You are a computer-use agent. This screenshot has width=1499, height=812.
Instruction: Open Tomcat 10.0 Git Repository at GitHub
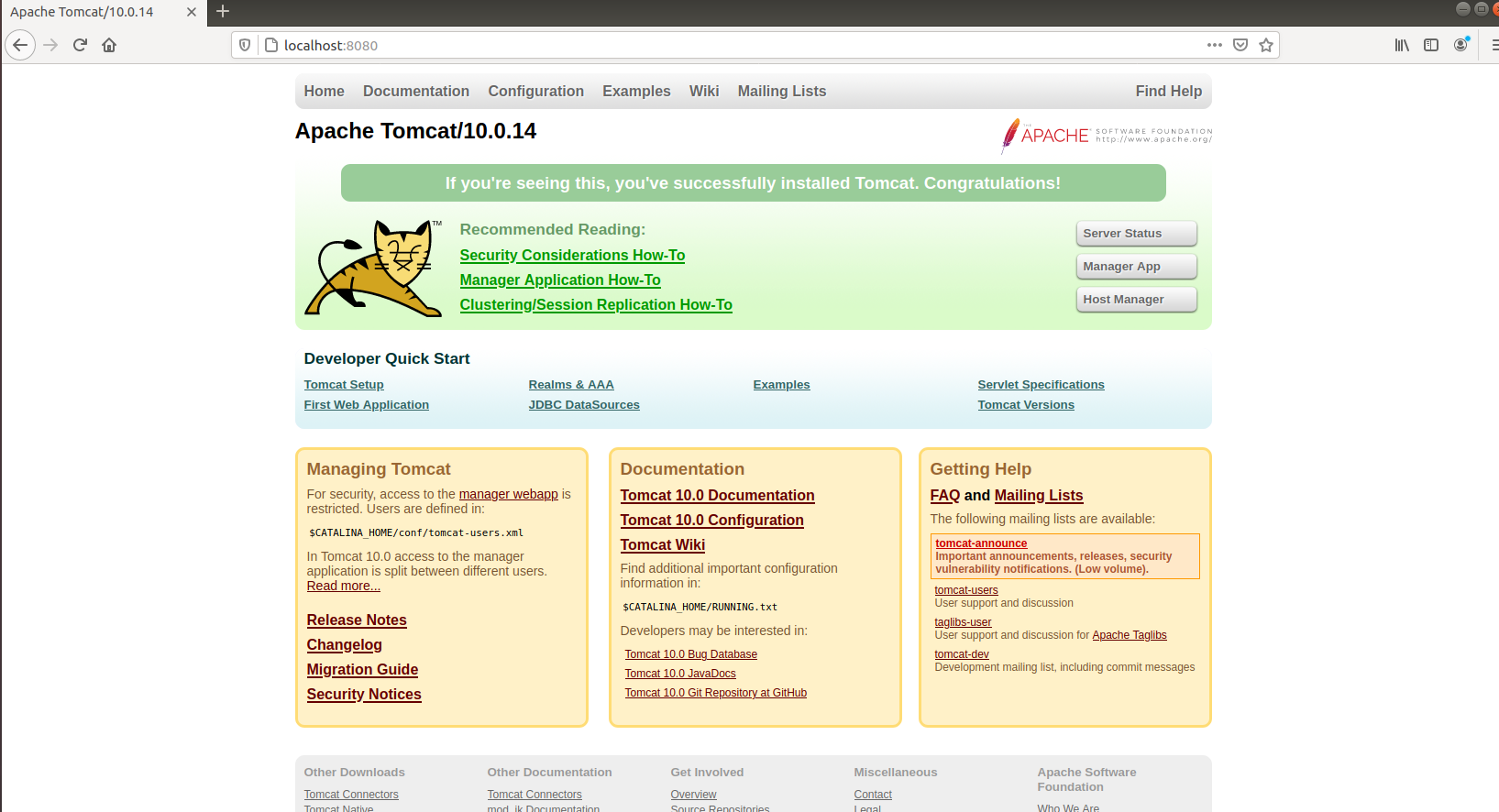(716, 693)
